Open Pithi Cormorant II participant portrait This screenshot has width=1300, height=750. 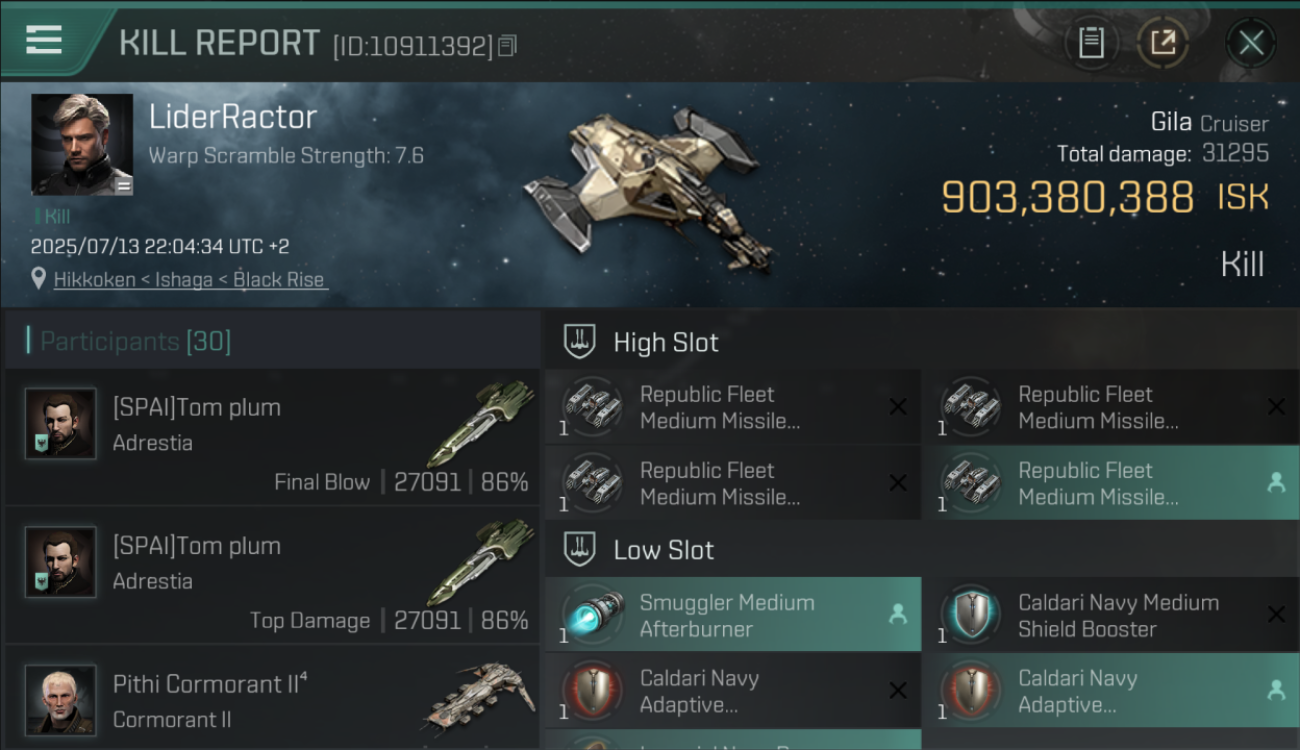click(60, 700)
